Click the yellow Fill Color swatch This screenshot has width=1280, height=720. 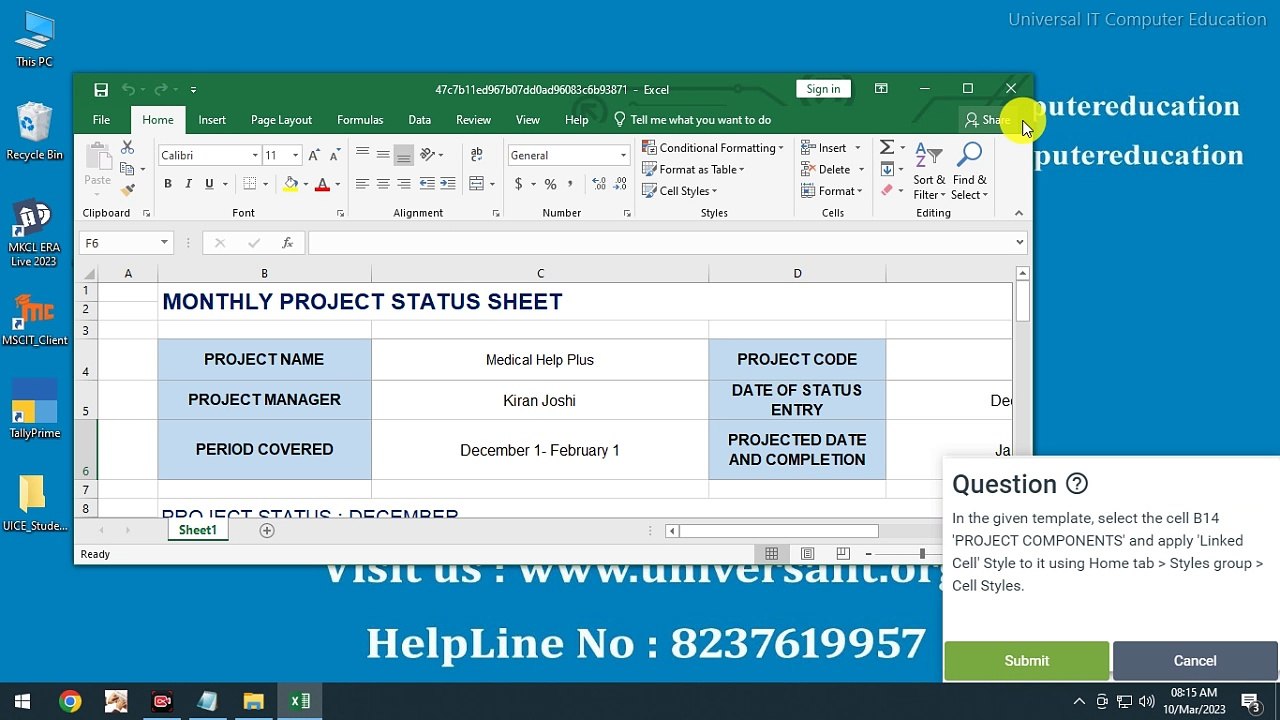tap(291, 184)
